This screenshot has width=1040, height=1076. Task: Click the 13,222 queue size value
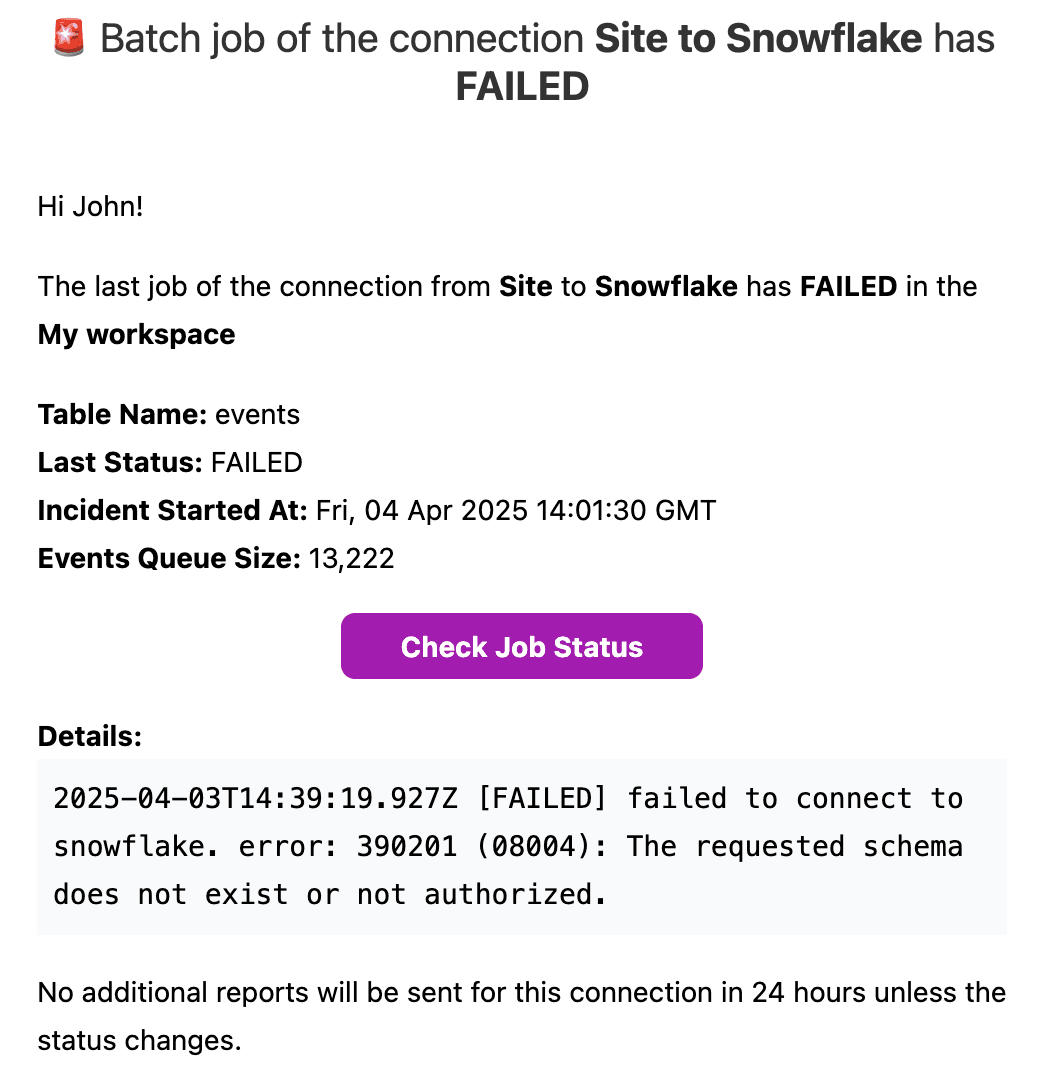[351, 559]
